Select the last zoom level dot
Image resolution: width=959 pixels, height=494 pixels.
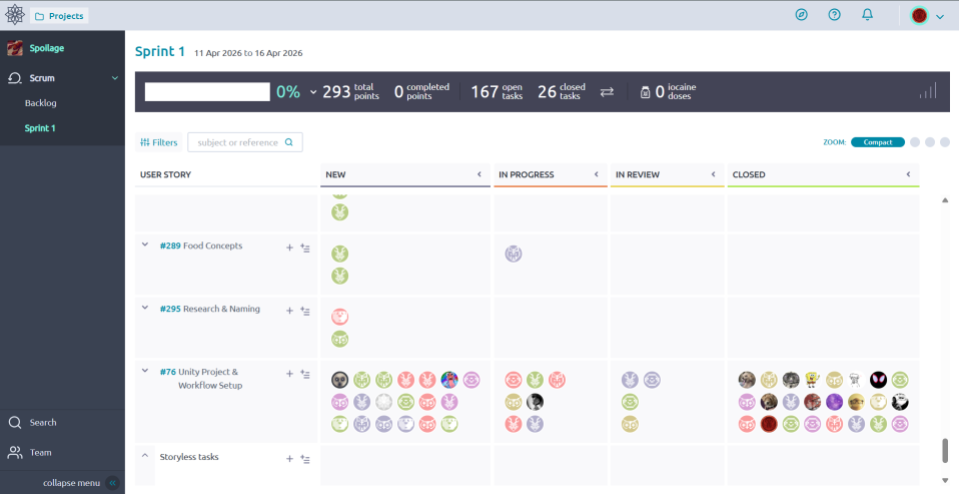945,142
